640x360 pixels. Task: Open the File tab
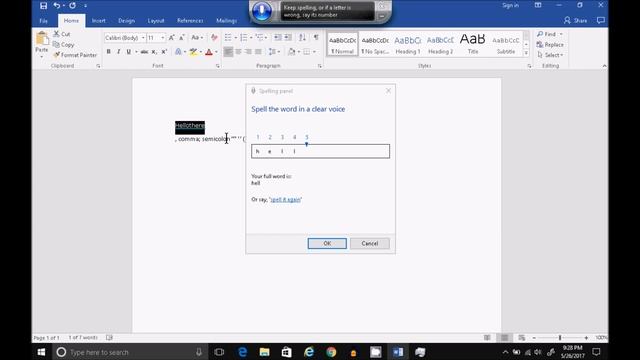[44, 20]
